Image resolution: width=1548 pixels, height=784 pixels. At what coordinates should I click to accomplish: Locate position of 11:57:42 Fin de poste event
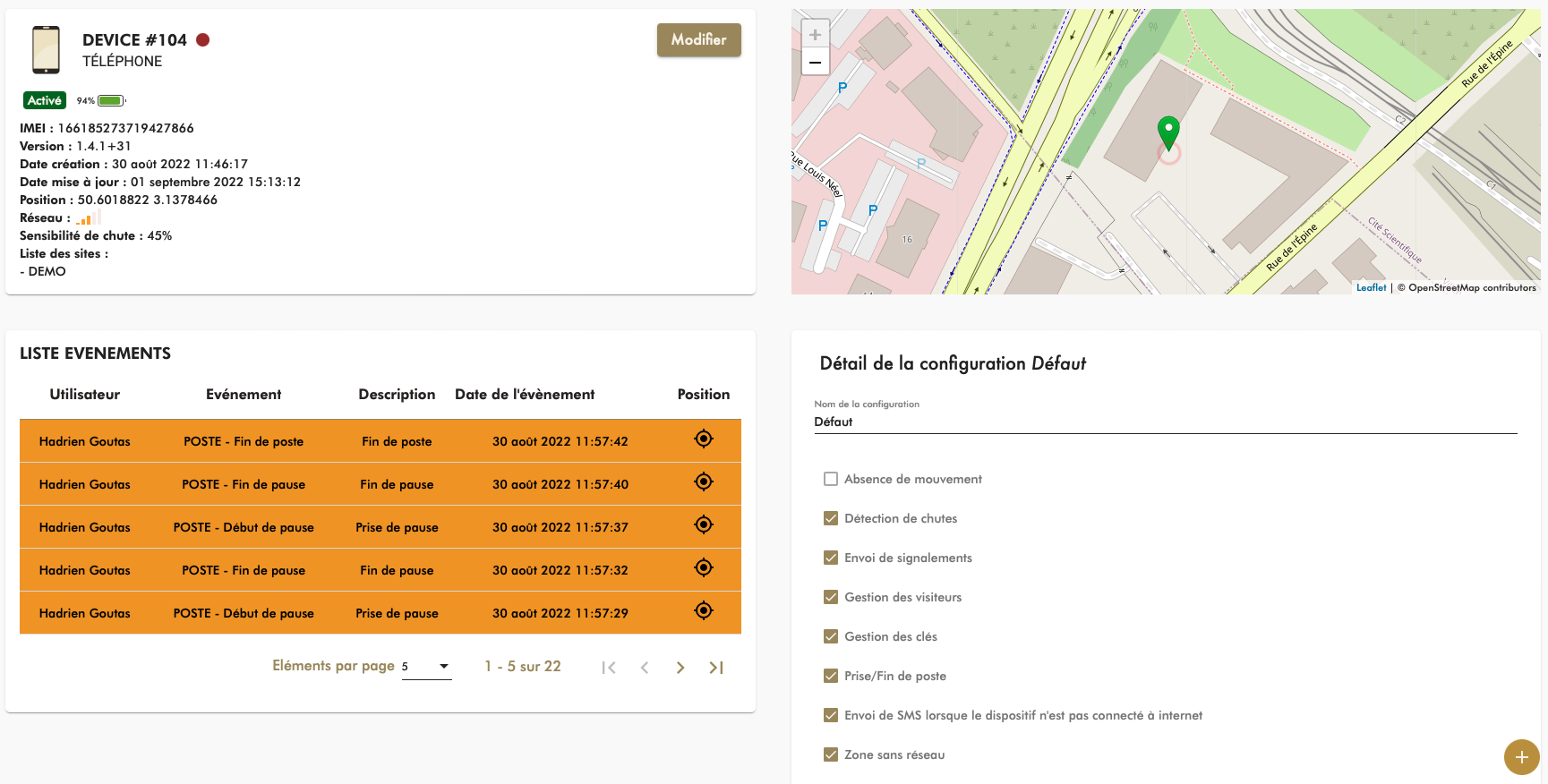(x=704, y=439)
